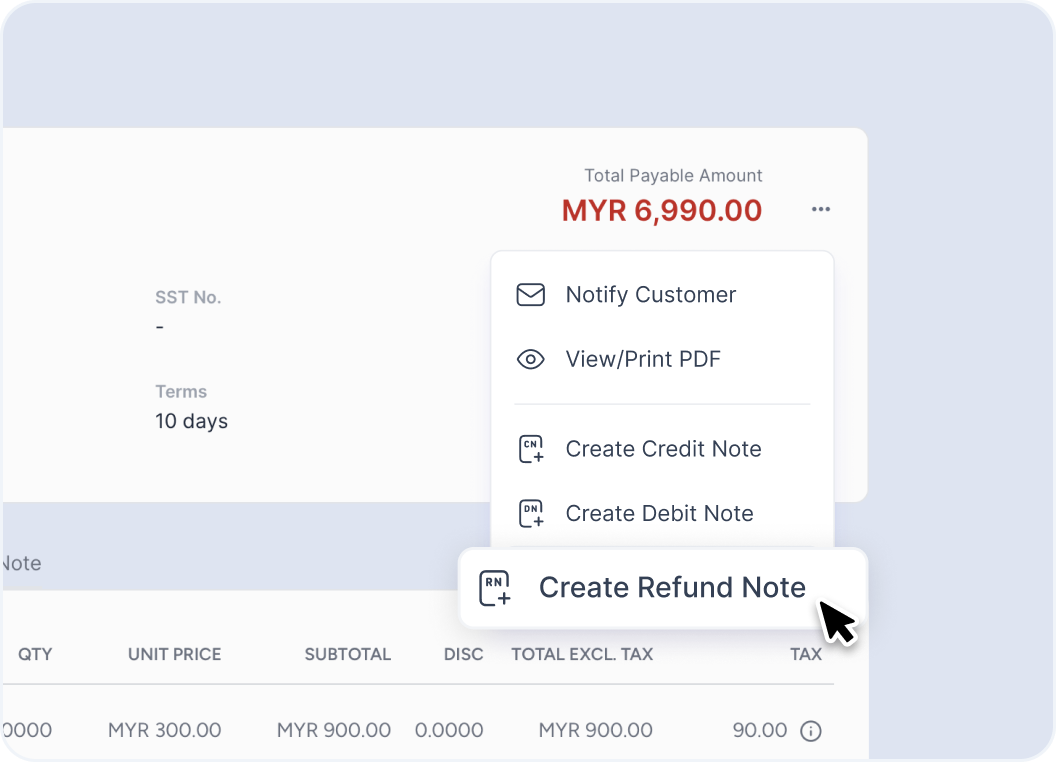Click the DN debit note icon
1056x762 pixels.
point(531,513)
